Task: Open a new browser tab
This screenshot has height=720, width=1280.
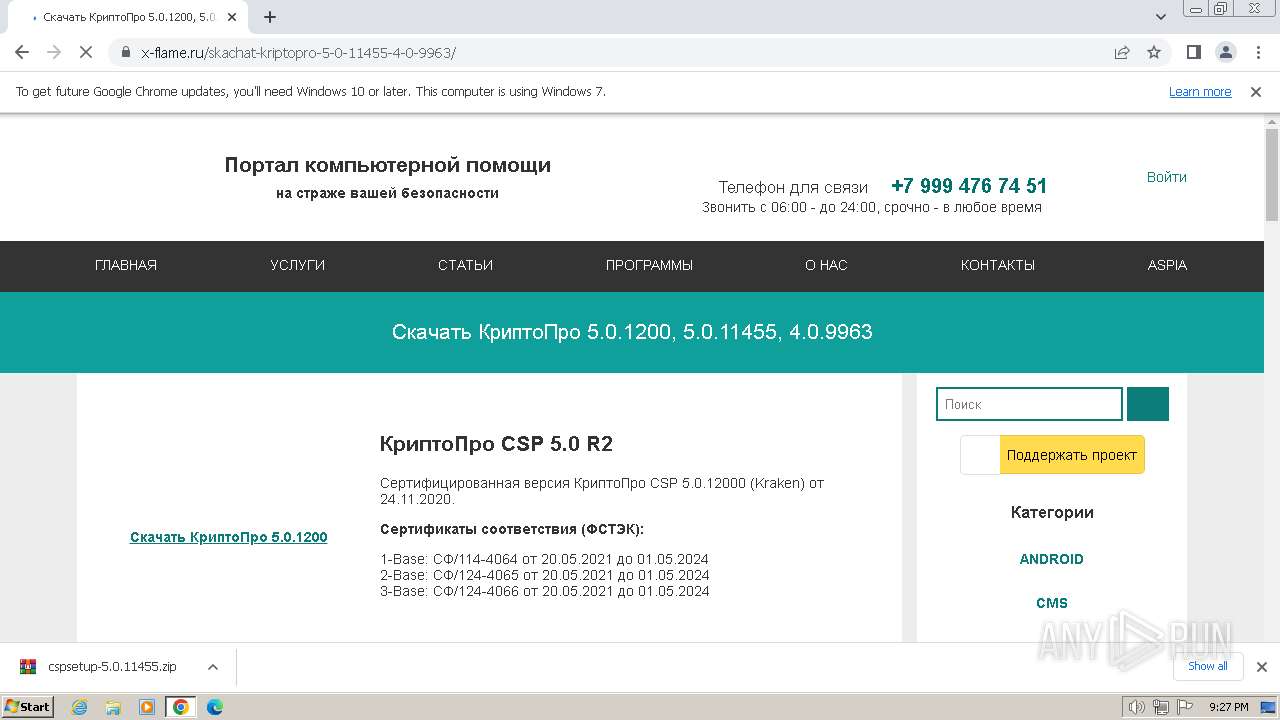Action: [270, 17]
